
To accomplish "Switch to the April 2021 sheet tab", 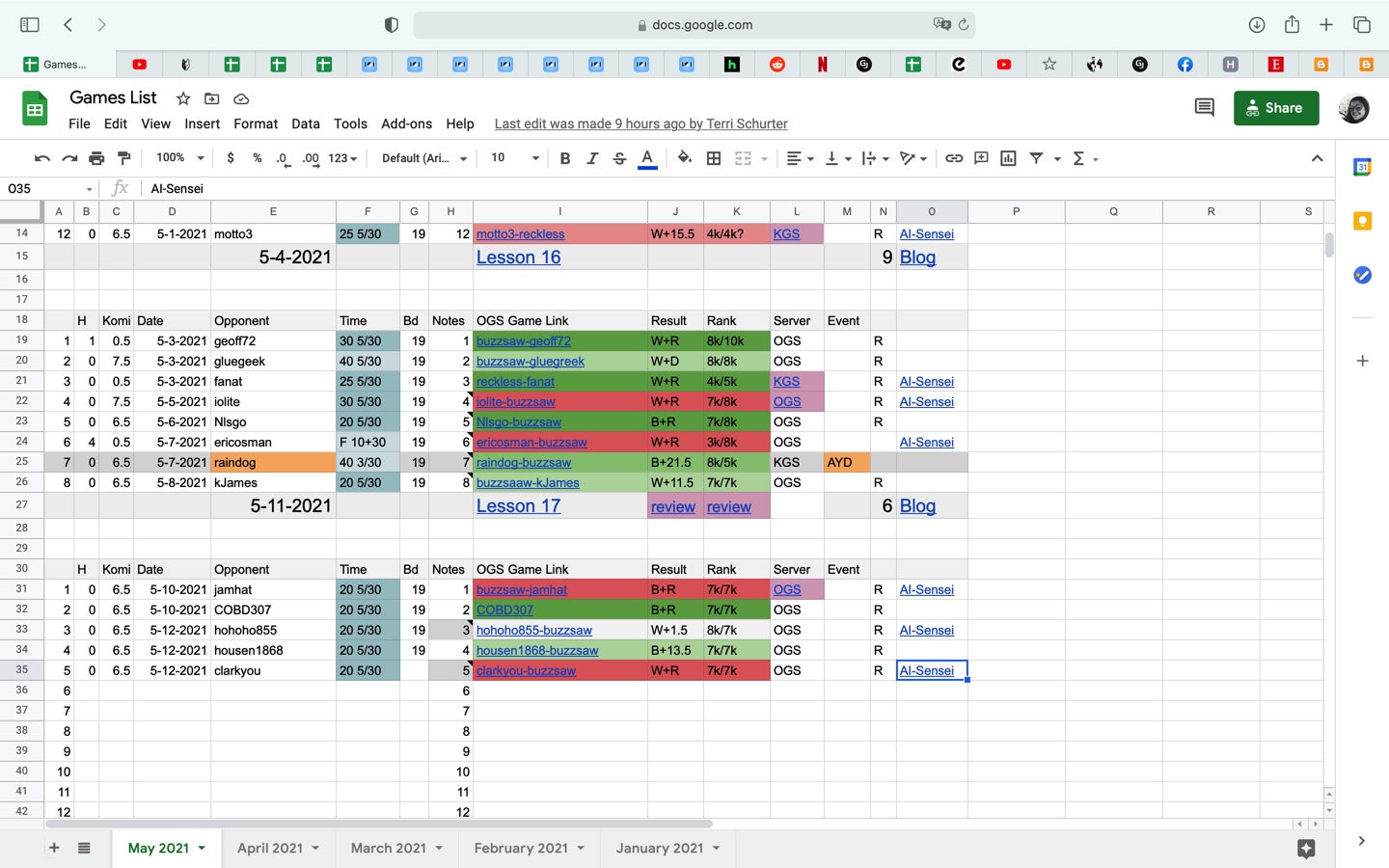I will pyautogui.click(x=270, y=849).
